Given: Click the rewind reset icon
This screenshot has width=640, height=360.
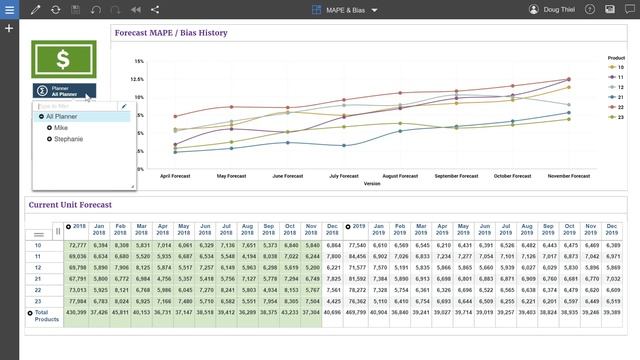Looking at the screenshot, I should point(136,10).
